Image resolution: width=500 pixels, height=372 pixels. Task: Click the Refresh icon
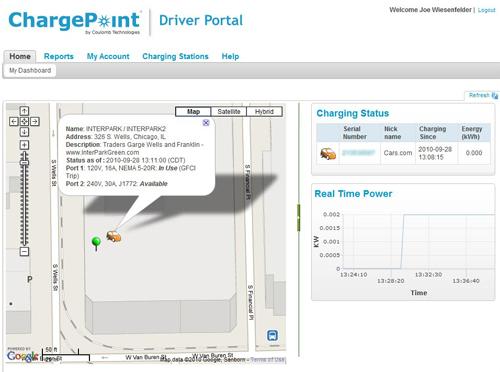[x=495, y=96]
